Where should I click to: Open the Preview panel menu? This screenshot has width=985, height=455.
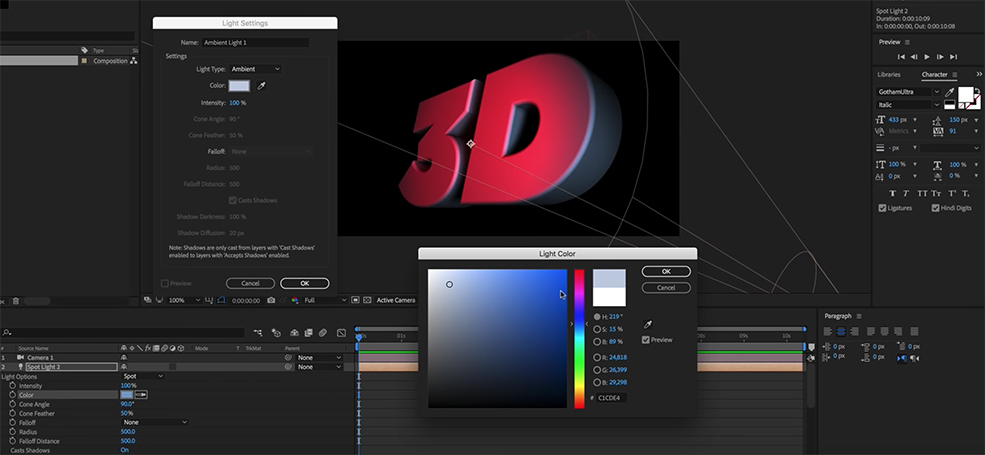(x=906, y=42)
